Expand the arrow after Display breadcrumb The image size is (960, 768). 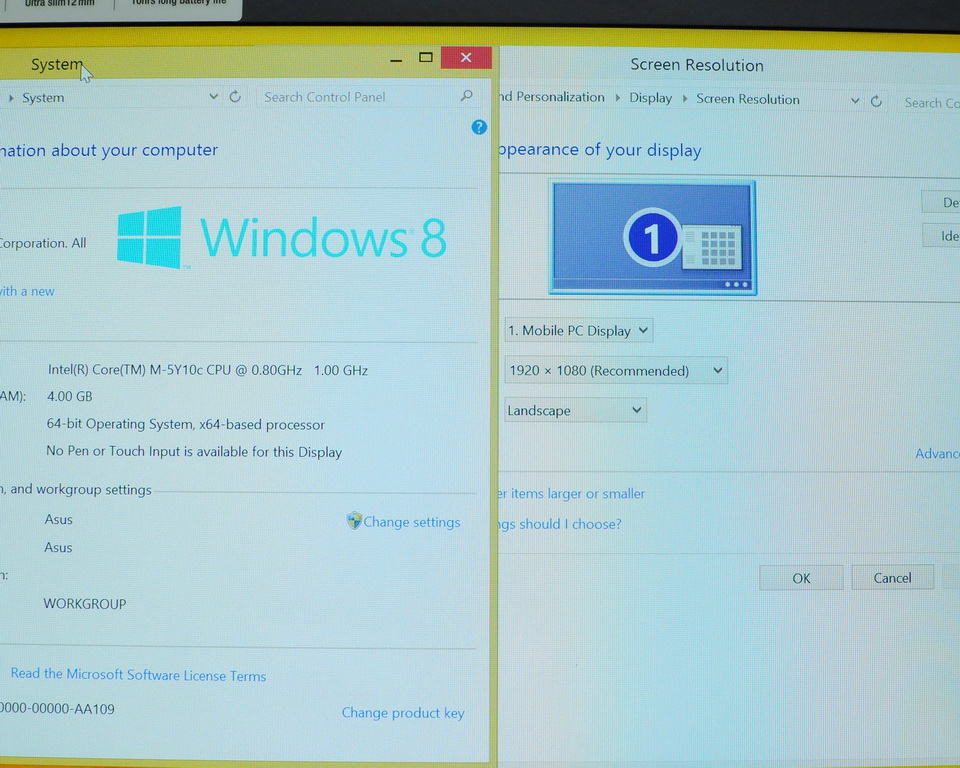click(x=684, y=99)
